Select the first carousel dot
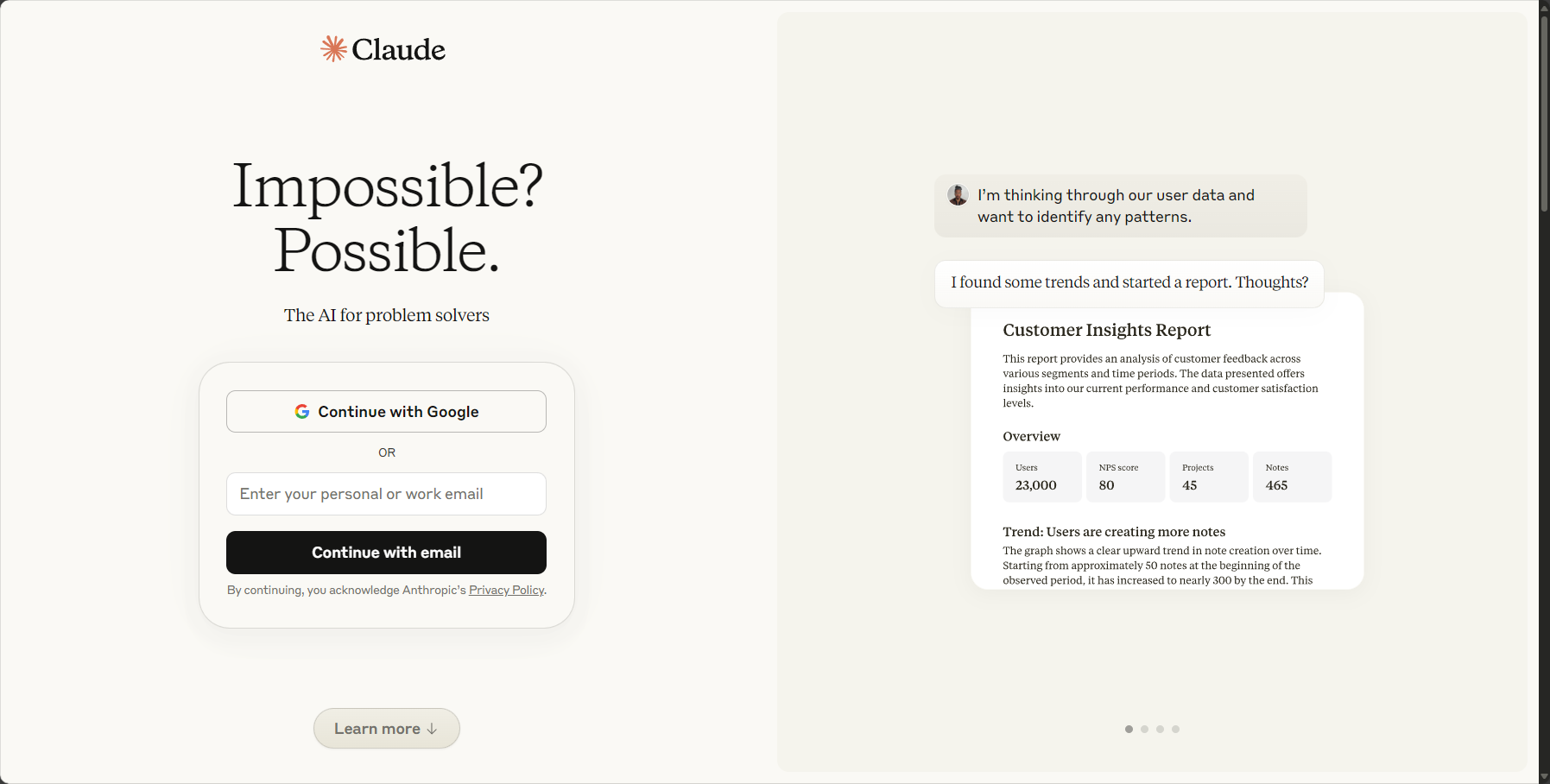 tap(1129, 730)
